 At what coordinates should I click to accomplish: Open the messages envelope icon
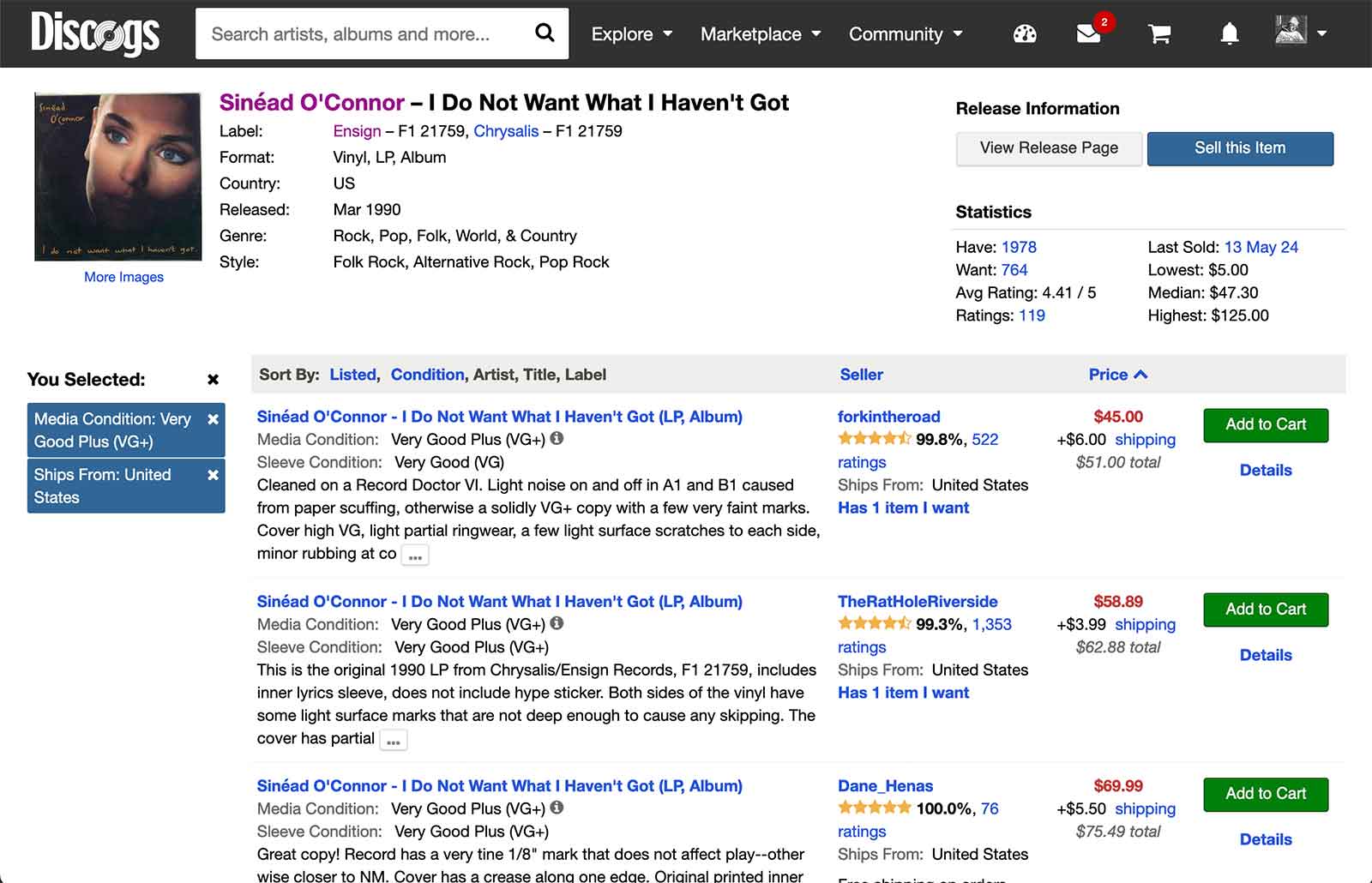pos(1088,34)
